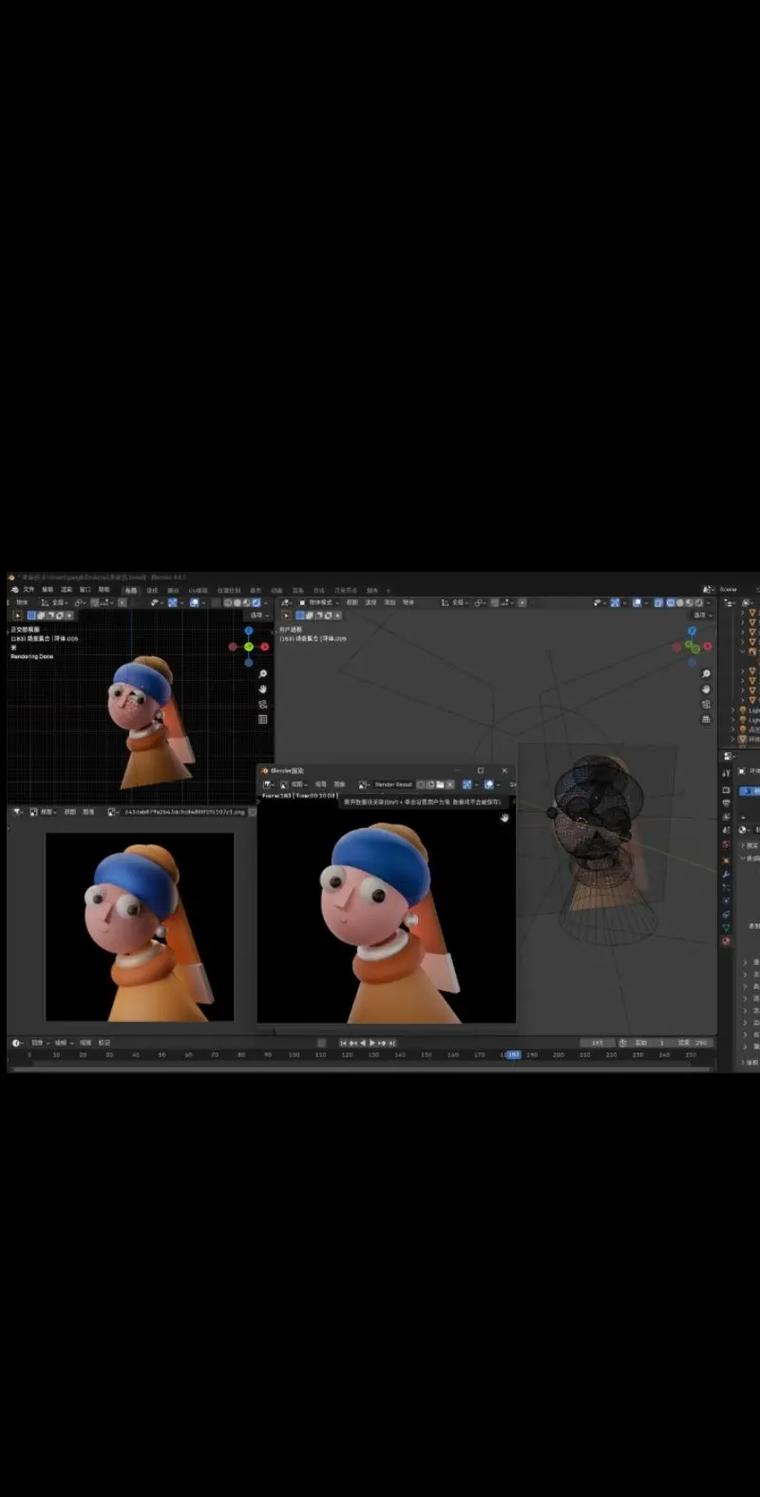Image resolution: width=760 pixels, height=1497 pixels.
Task: Click X unlink icon beside Render Result
Action: (451, 784)
